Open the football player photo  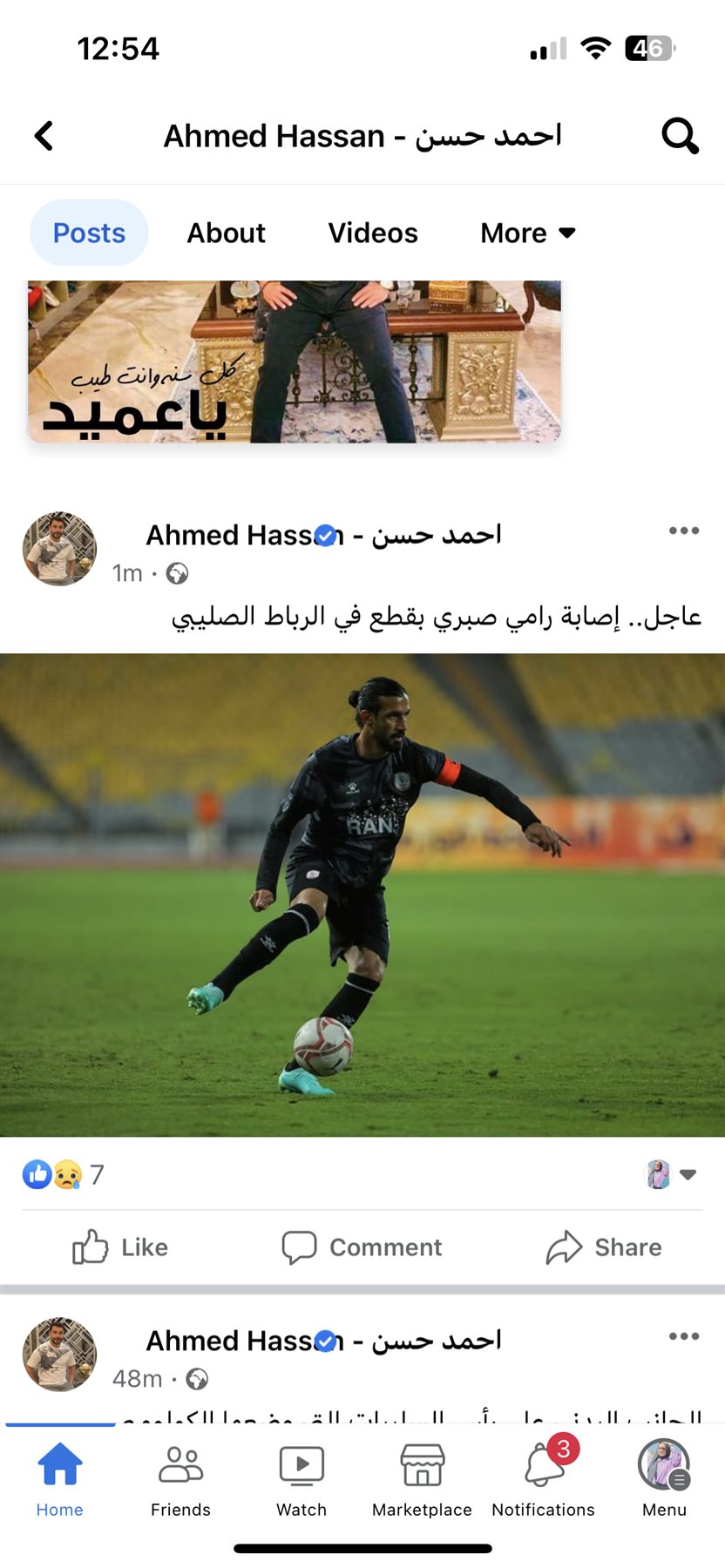pos(362,895)
